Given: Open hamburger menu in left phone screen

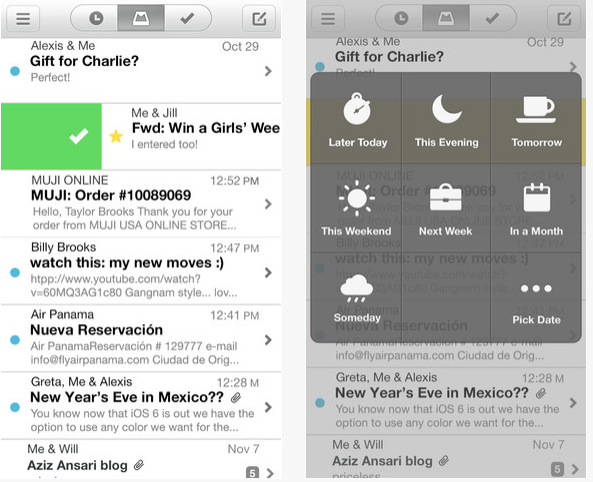Looking at the screenshot, I should 23,18.
